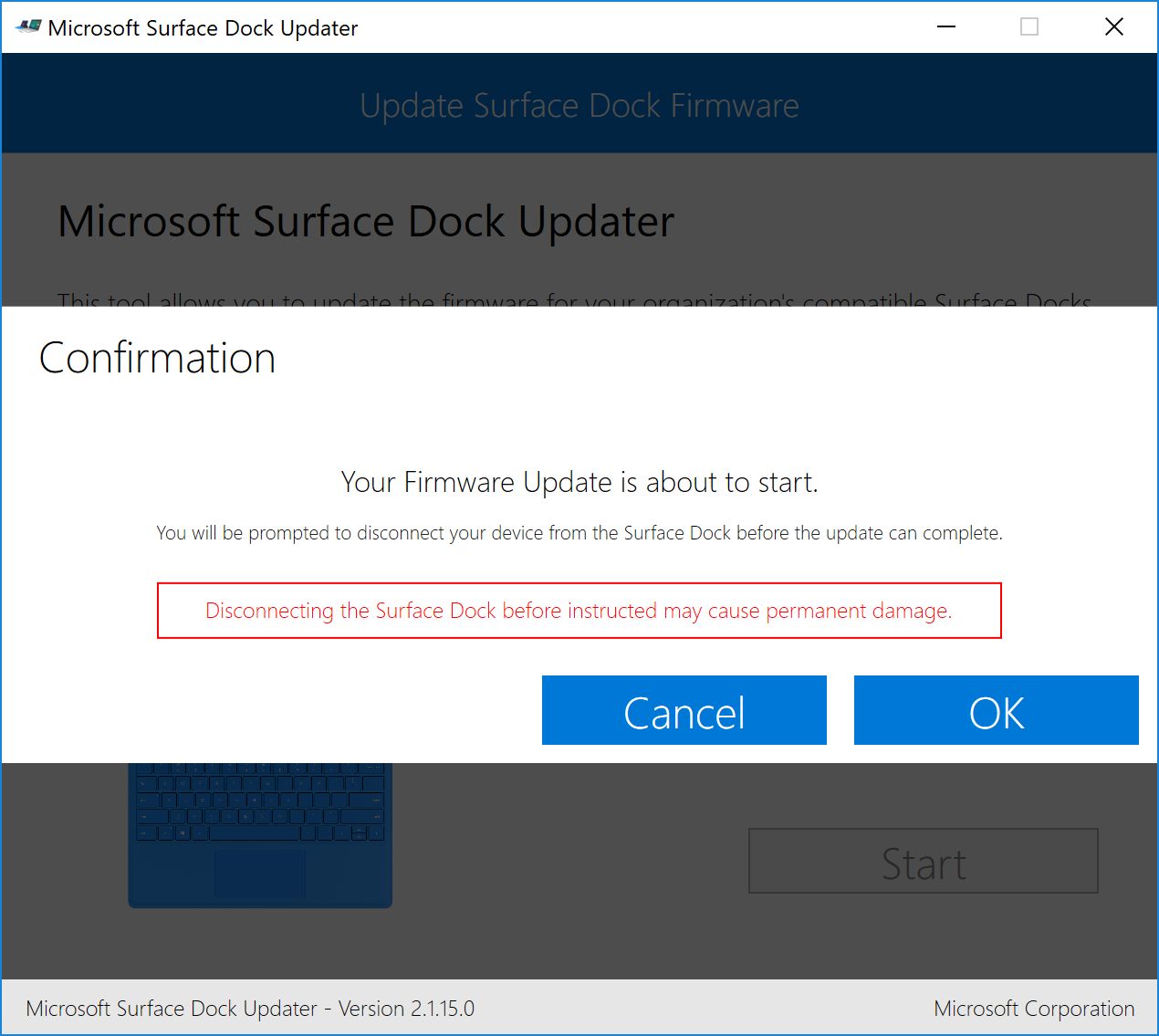Click the Surface Dock Updater app icon

point(28,27)
